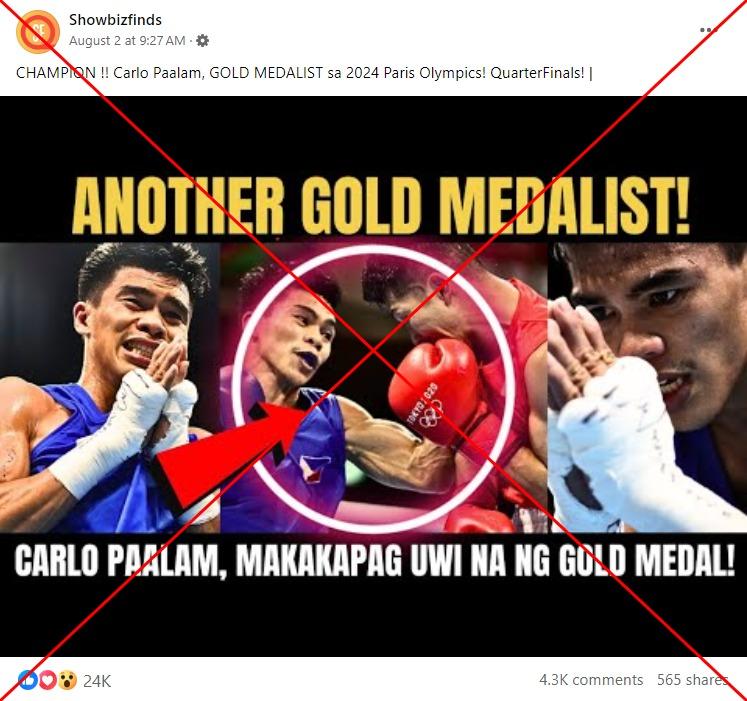The image size is (747, 701).
Task: Open the 4.3K comments link
Action: tap(591, 680)
